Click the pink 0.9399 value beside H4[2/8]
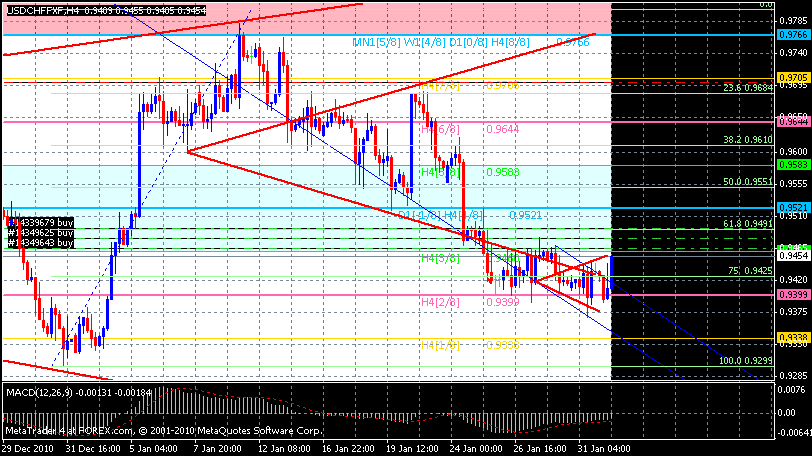812x456 pixels. click(x=502, y=302)
